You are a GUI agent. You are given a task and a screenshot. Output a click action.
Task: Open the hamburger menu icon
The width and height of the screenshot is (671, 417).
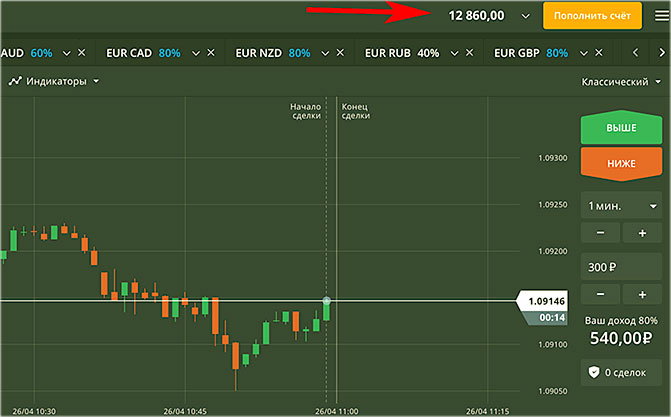[x=659, y=16]
